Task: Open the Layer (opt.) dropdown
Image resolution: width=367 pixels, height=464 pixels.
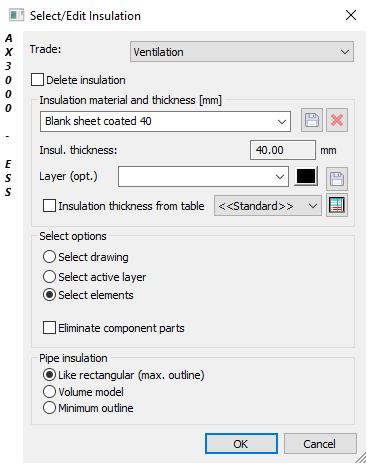Action: click(x=203, y=176)
